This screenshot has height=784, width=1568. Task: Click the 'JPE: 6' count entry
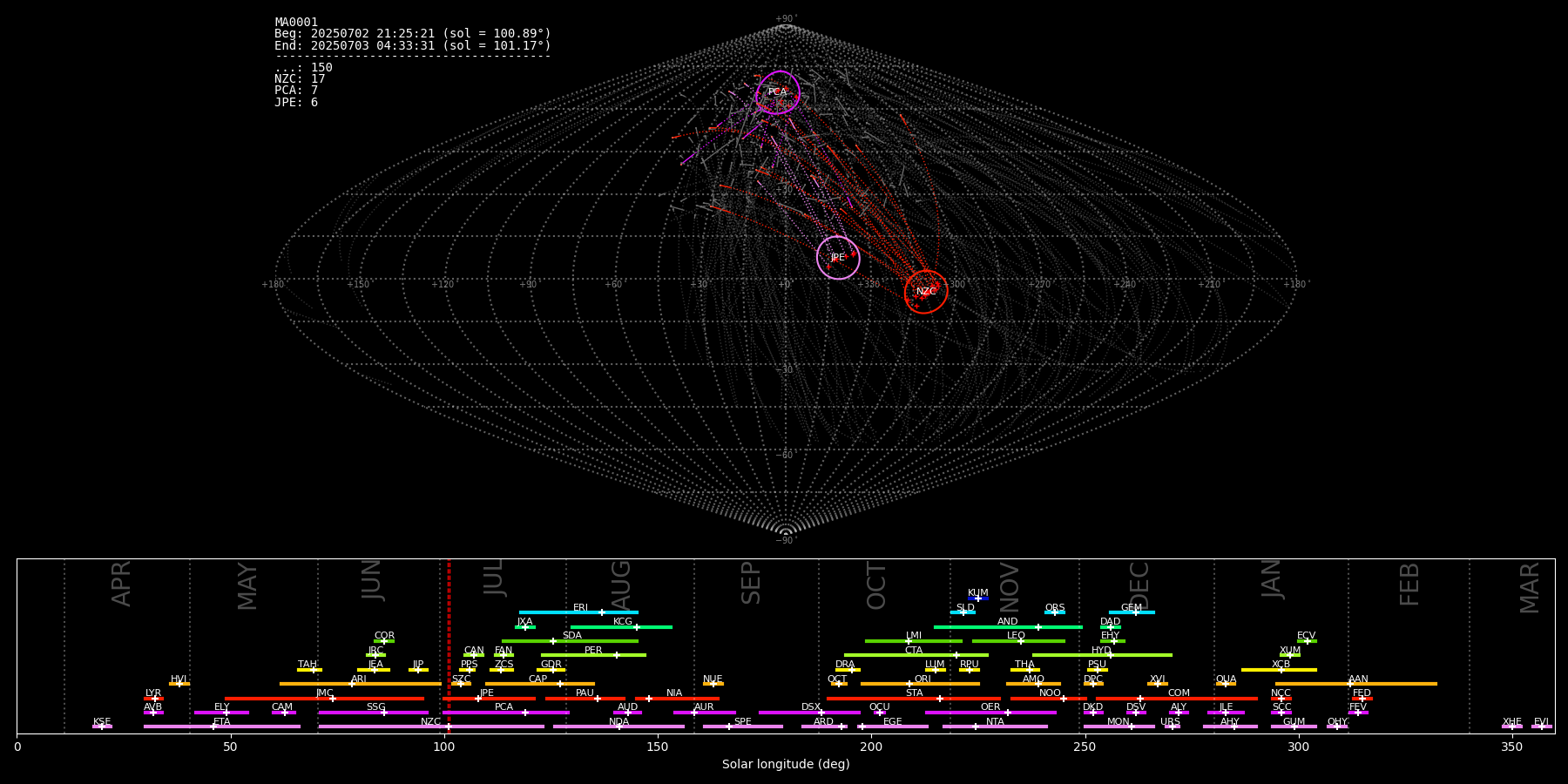coord(296,102)
